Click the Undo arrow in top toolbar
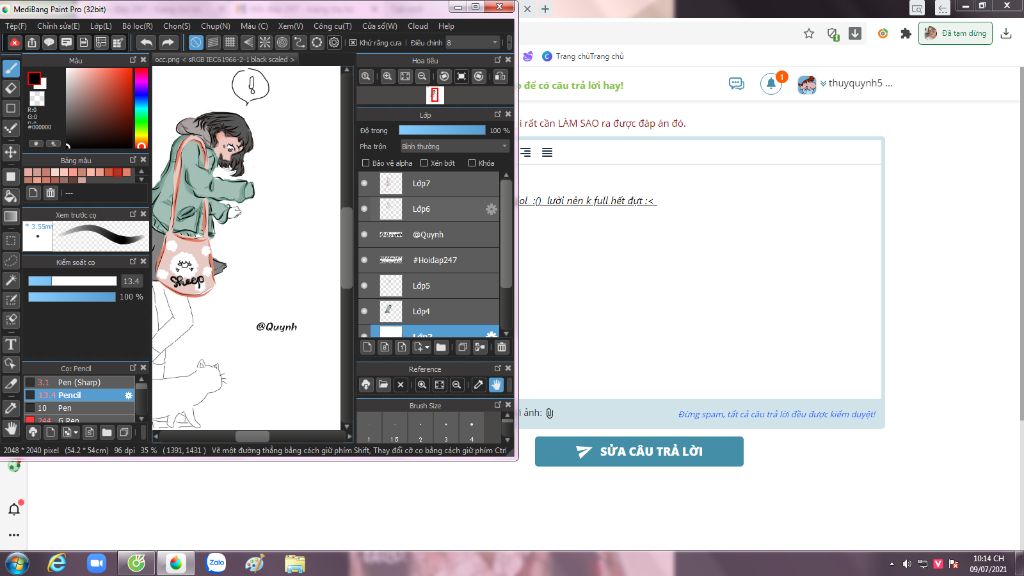This screenshot has width=1024, height=576. coord(146,42)
